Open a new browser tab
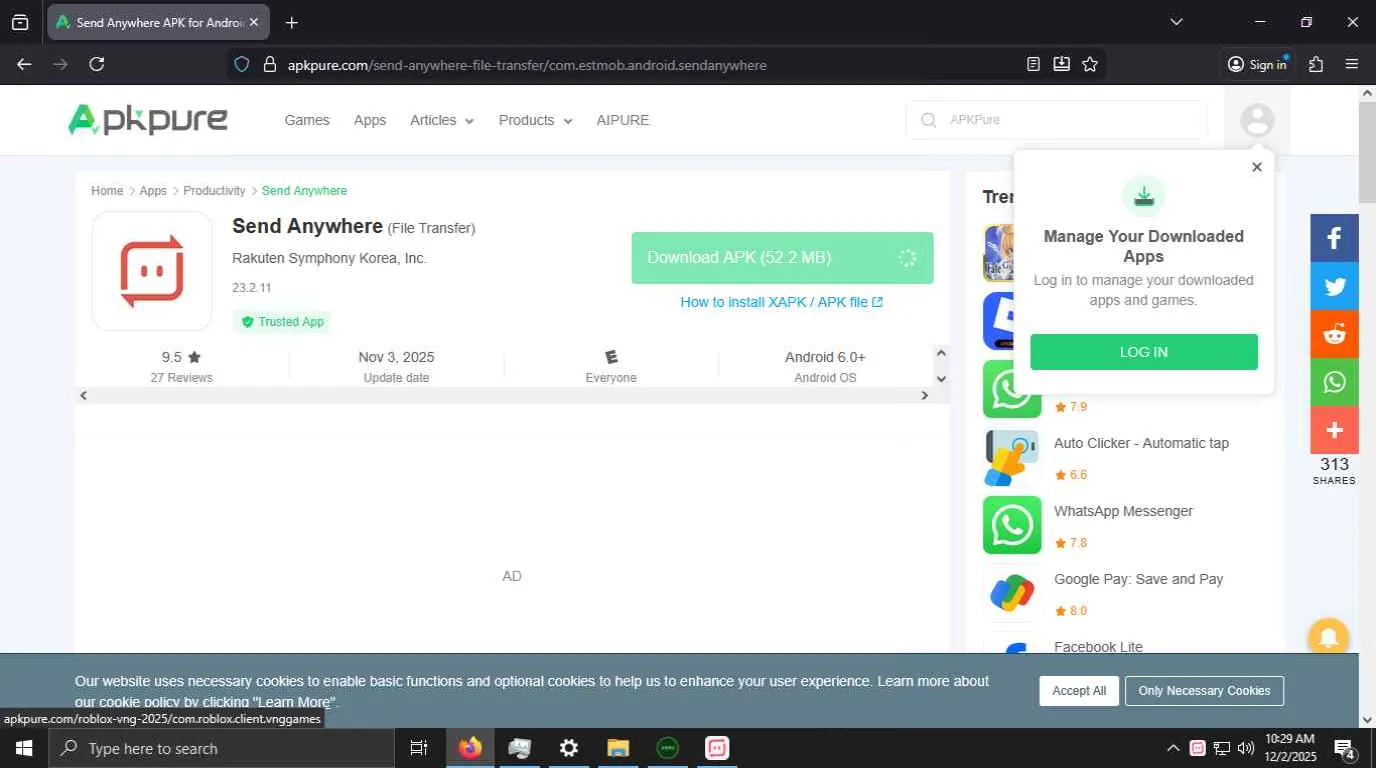 point(292,22)
